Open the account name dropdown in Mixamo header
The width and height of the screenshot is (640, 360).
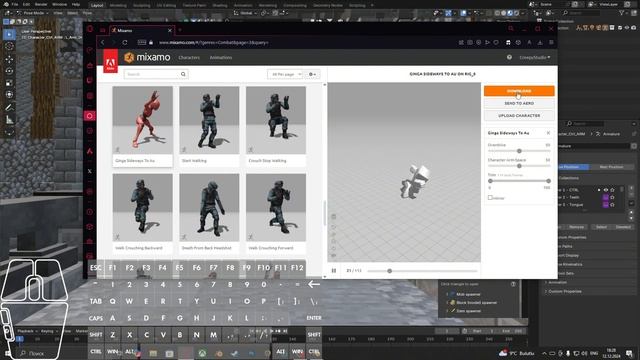pos(535,58)
